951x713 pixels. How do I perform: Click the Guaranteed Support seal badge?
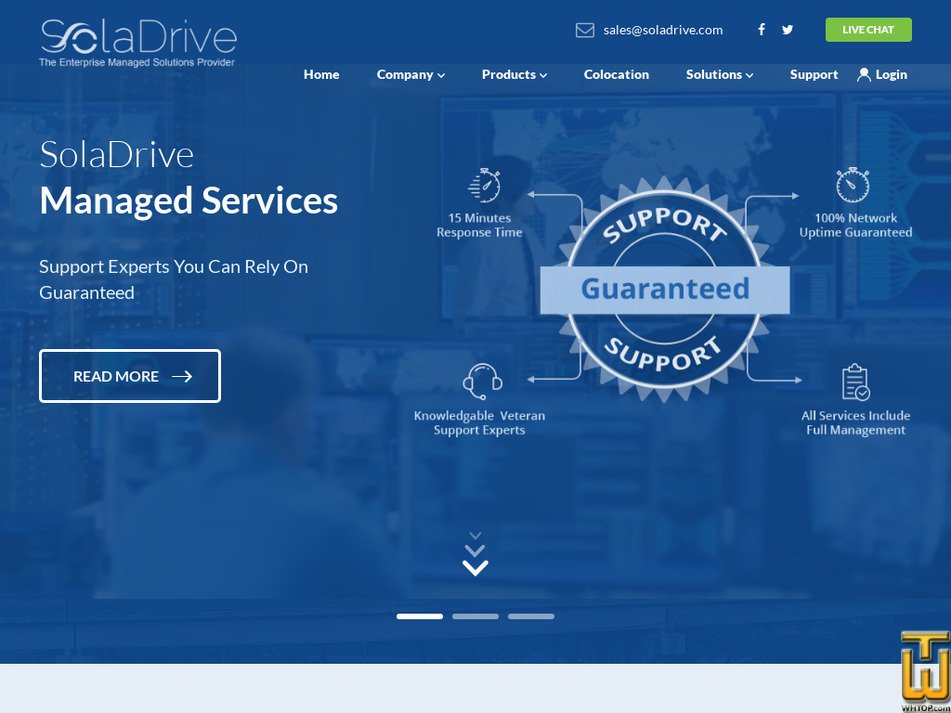pos(664,289)
